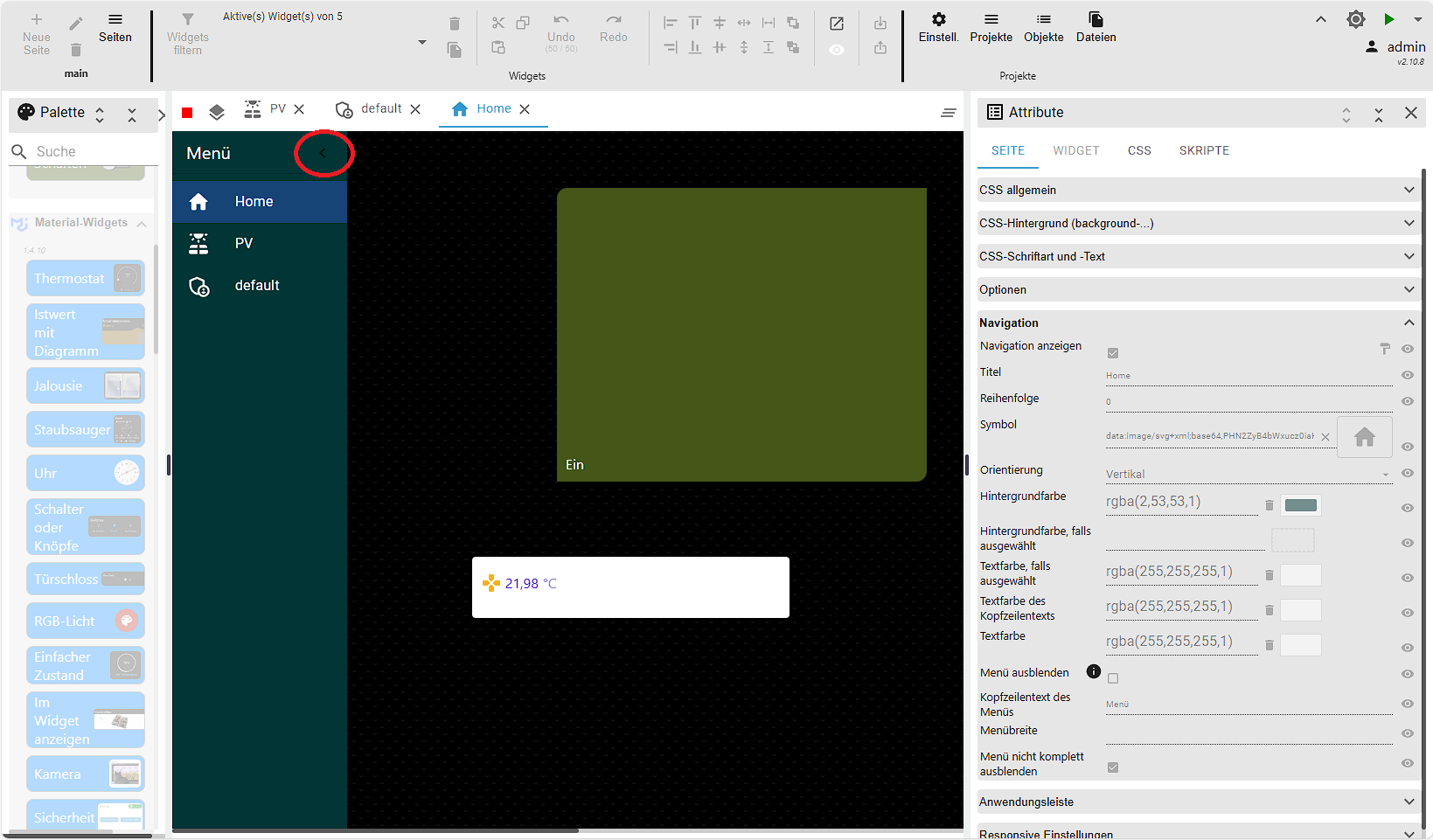1433x840 pixels.
Task: Open the active widgets dropdown arrow
Action: [x=422, y=43]
